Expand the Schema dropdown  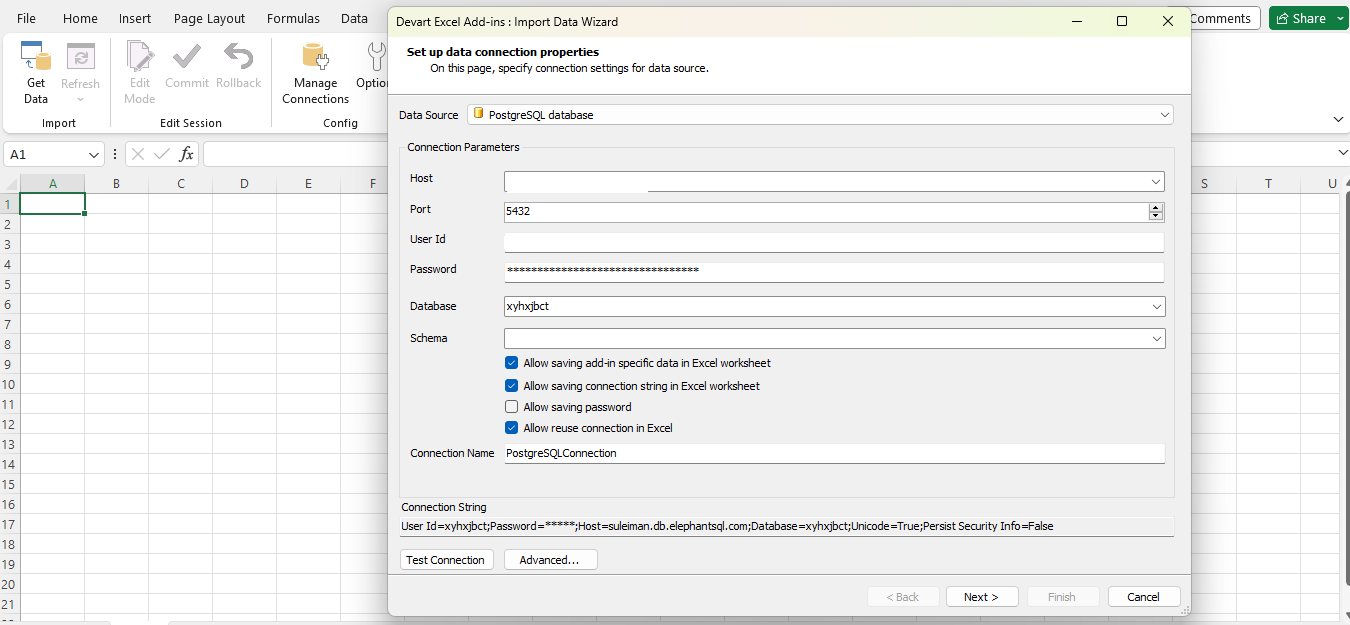pos(1157,339)
